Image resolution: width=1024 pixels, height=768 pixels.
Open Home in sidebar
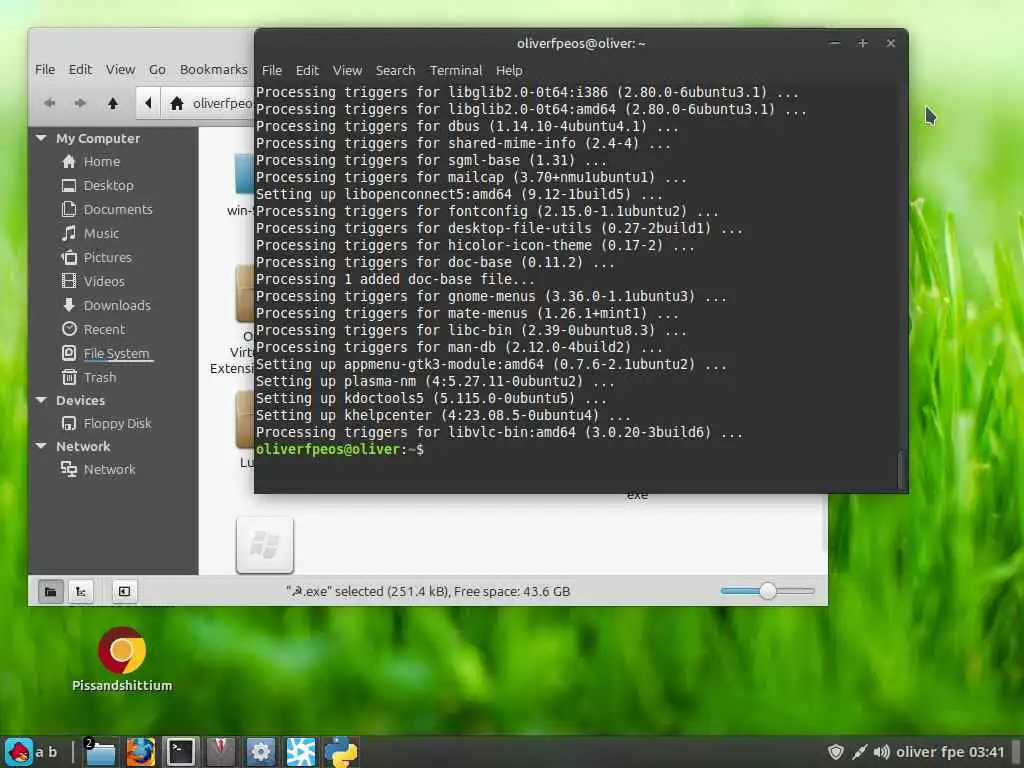[x=101, y=161]
